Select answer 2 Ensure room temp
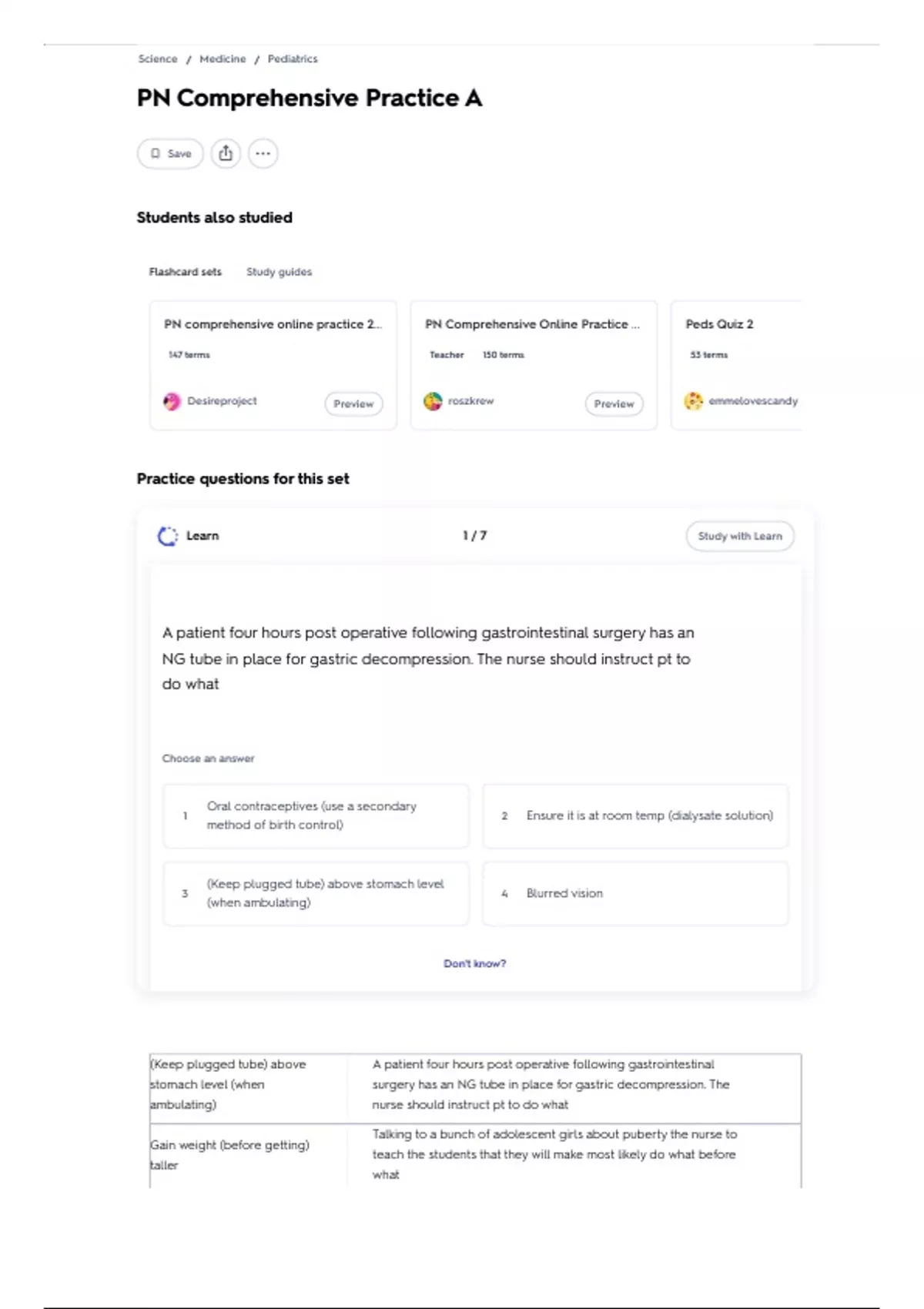The width and height of the screenshot is (924, 1309). (x=635, y=815)
